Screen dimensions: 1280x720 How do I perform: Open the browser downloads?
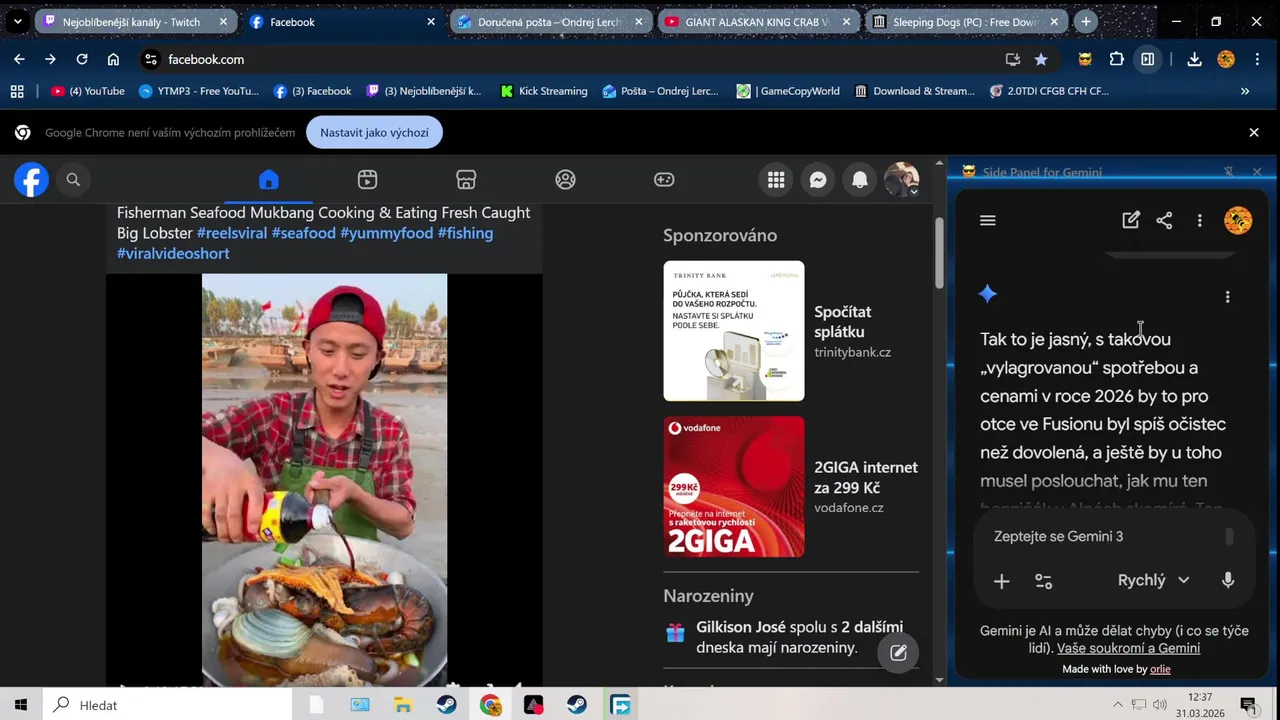1194,59
